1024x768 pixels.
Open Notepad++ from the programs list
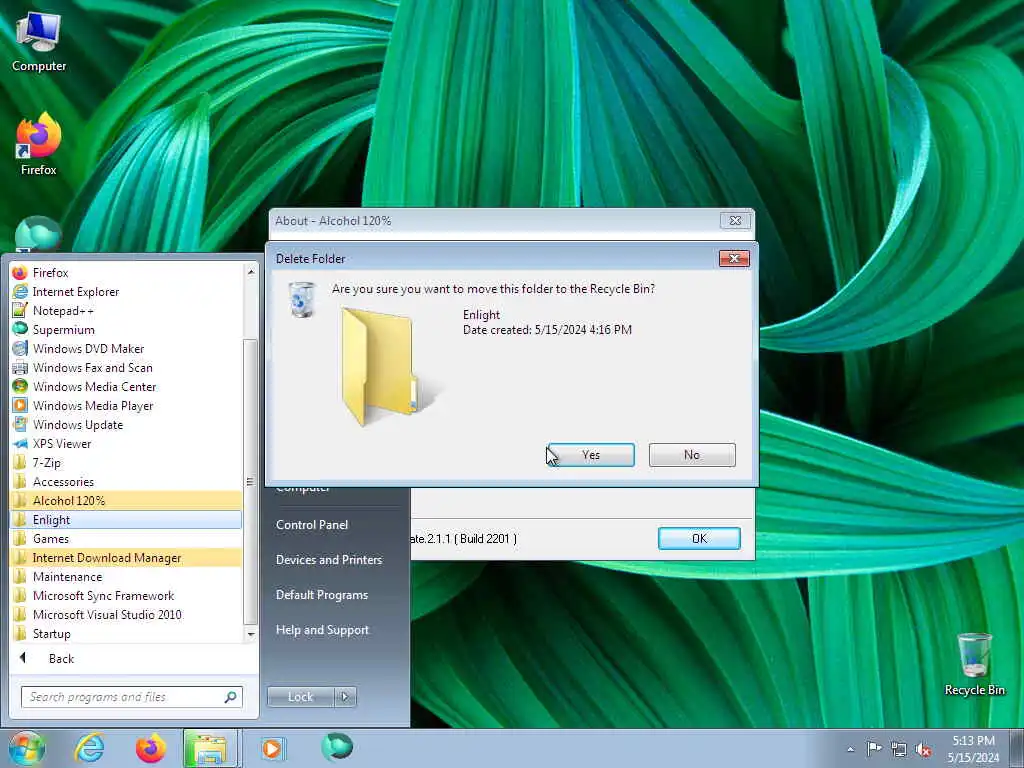click(x=127, y=311)
